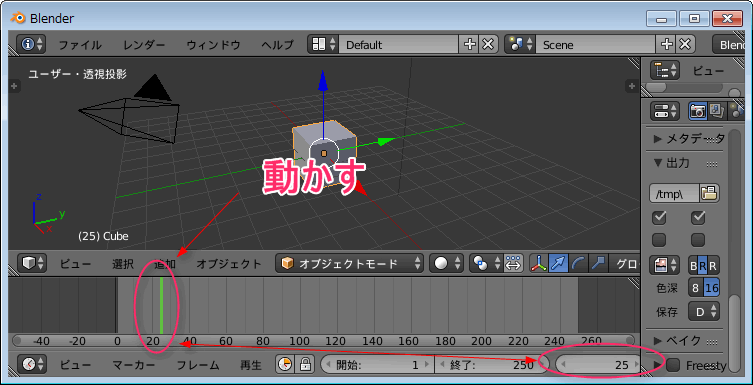Enable the scale manipulator icon

[x=598, y=263]
